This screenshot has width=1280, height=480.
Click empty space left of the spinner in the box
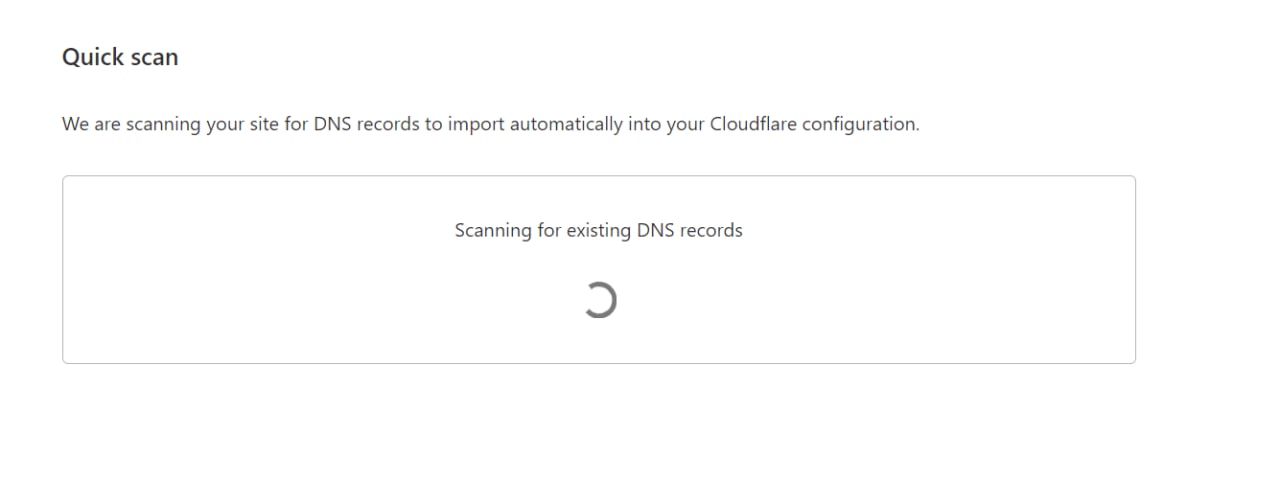pos(320,300)
